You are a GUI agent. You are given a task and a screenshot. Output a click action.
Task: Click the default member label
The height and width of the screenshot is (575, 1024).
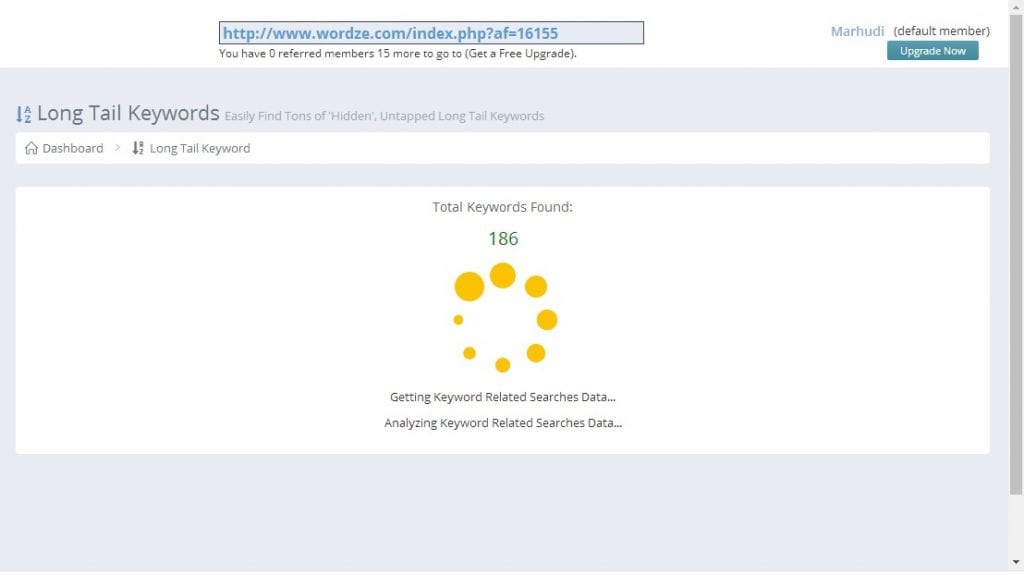941,31
